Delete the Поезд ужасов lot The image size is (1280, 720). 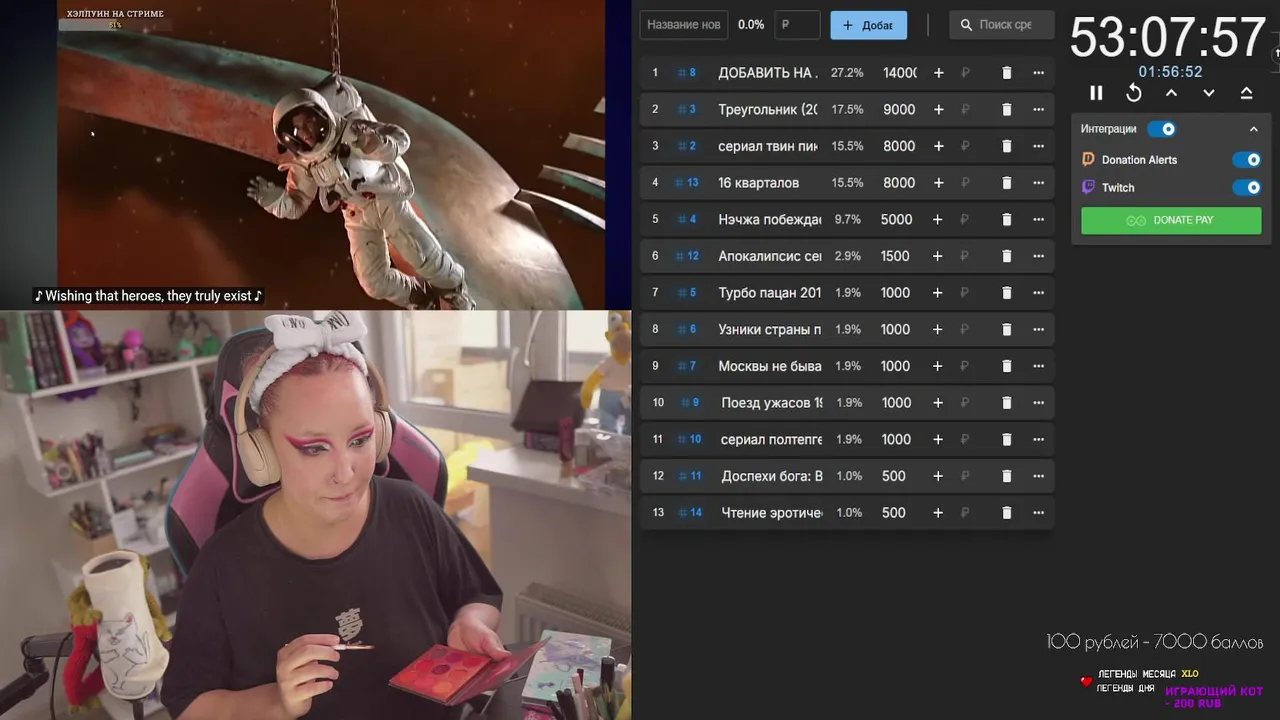tap(1007, 403)
